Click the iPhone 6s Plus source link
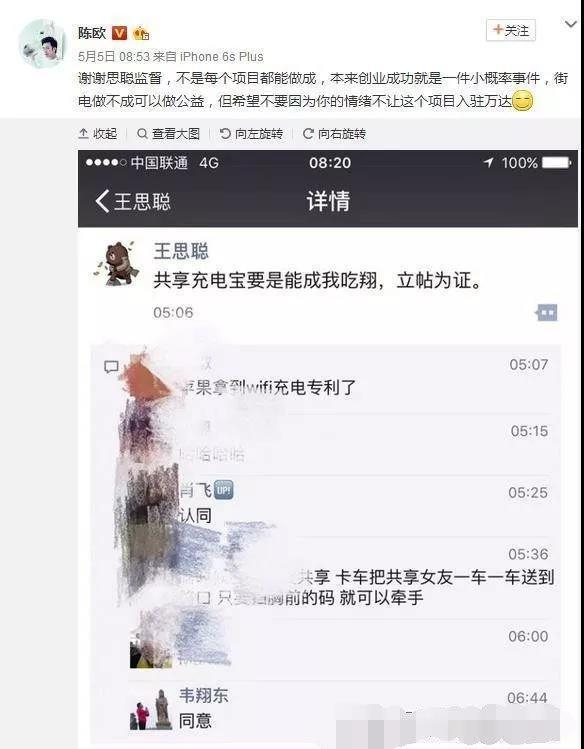This screenshot has height=749, width=584. click(222, 56)
